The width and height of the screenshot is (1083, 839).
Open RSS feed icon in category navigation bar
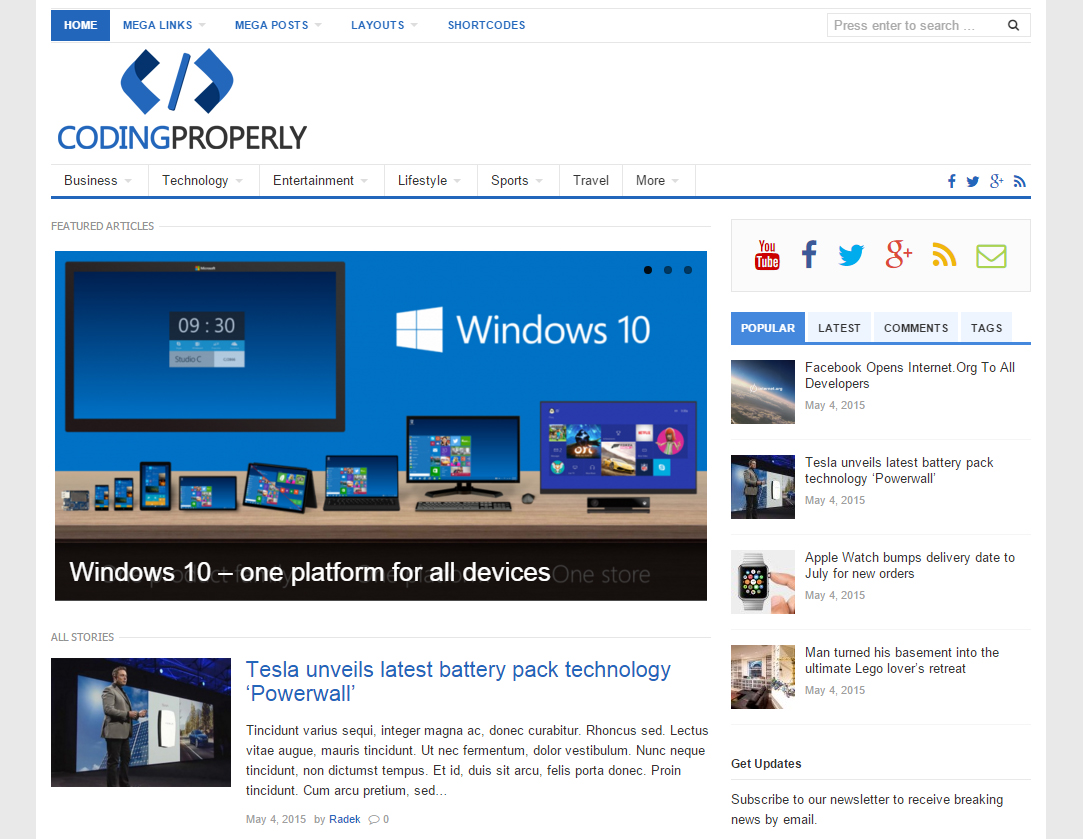pos(1019,182)
